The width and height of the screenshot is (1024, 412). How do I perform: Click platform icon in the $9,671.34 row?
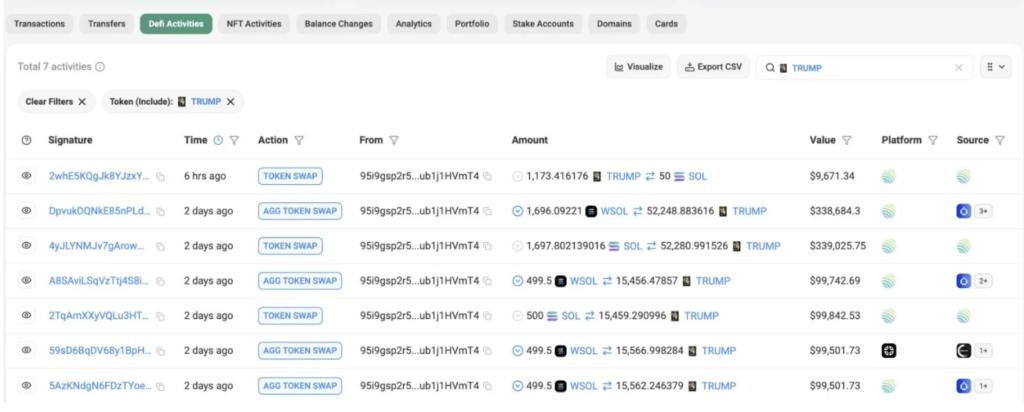[888, 176]
